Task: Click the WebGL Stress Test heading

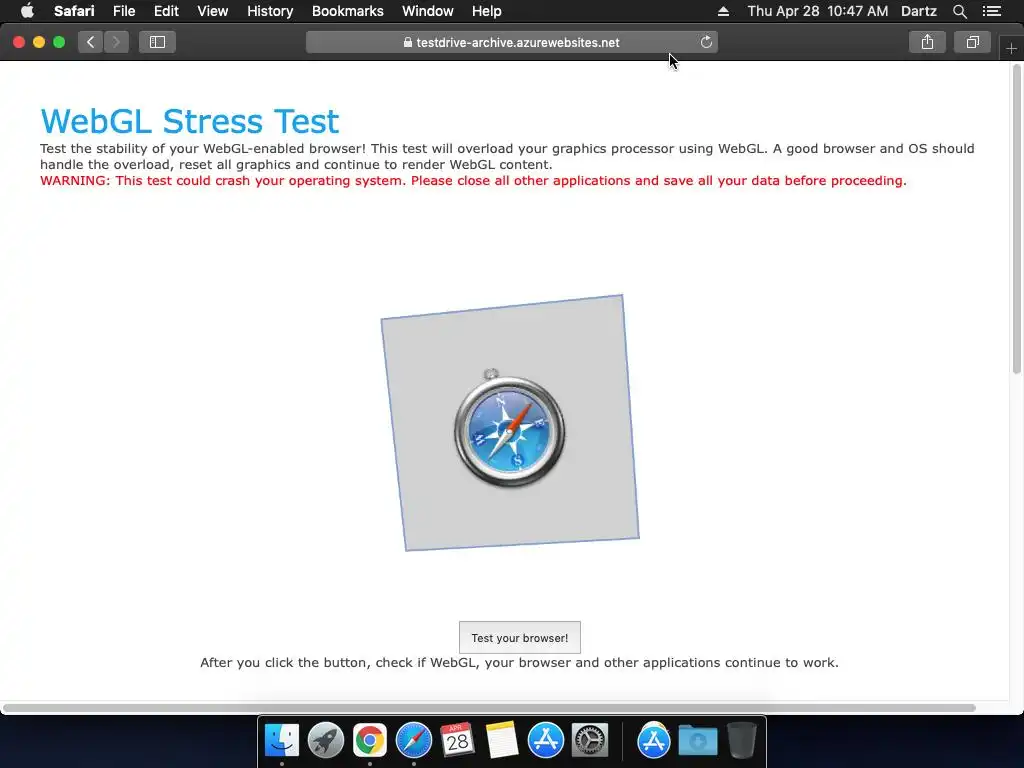Action: point(189,121)
